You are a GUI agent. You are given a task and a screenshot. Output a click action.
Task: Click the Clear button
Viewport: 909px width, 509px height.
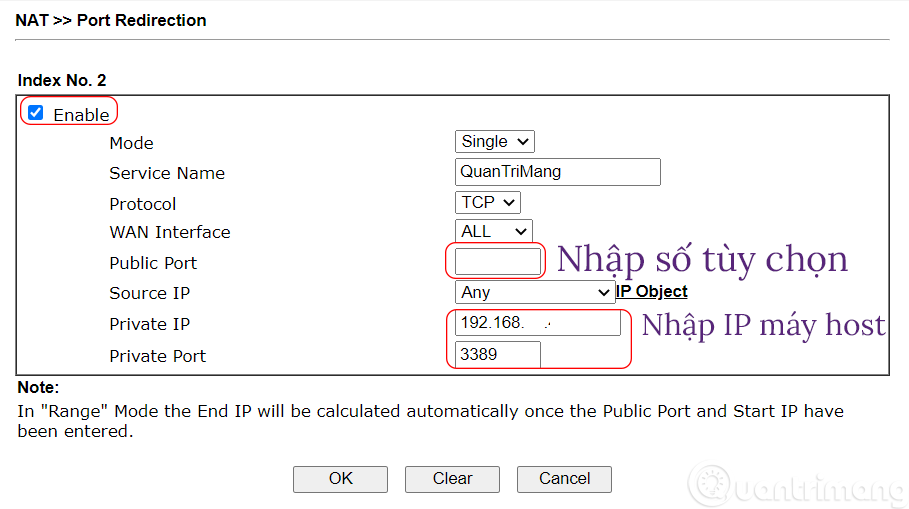click(452, 479)
